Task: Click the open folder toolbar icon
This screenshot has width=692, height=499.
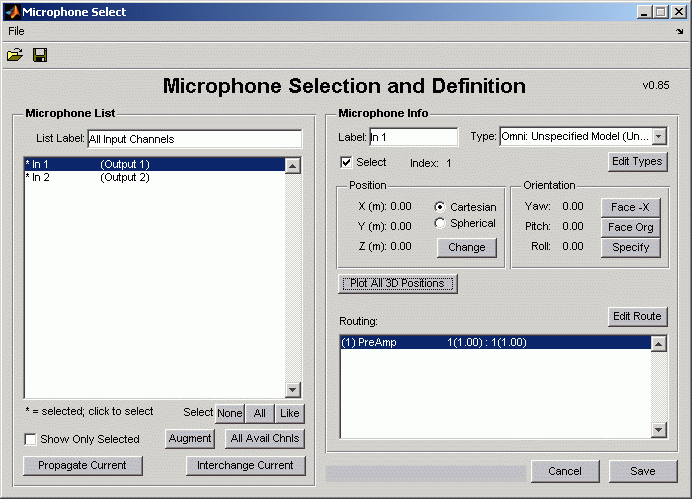Action: 15,55
